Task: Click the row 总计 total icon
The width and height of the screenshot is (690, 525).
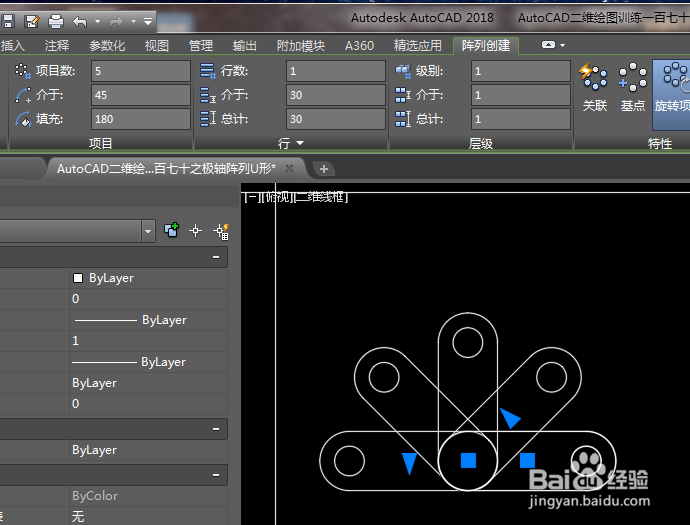Action: 208,119
